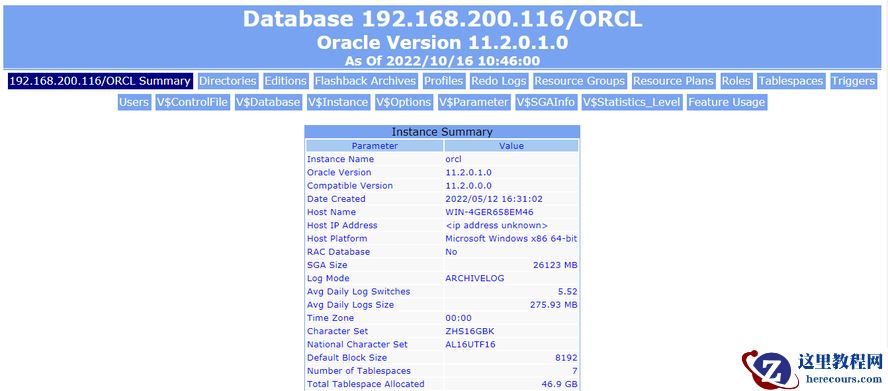Viewport: 888px width, 391px height.
Task: Switch to the Editions tab
Action: click(x=285, y=81)
